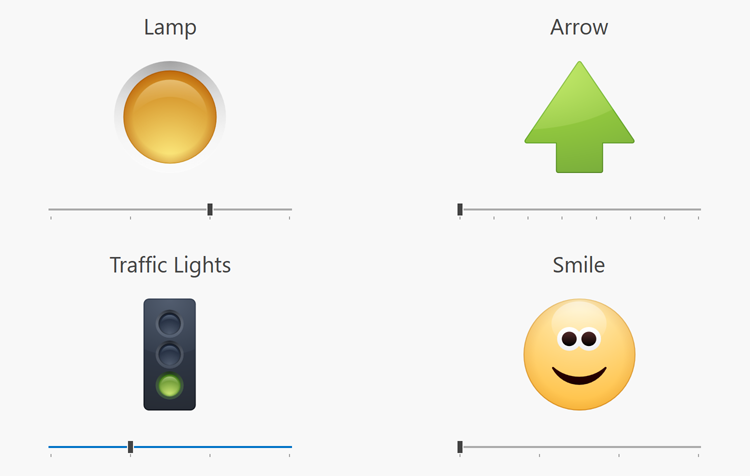Click the "Traffic Lights" title label
The image size is (750, 476).
tap(170, 265)
